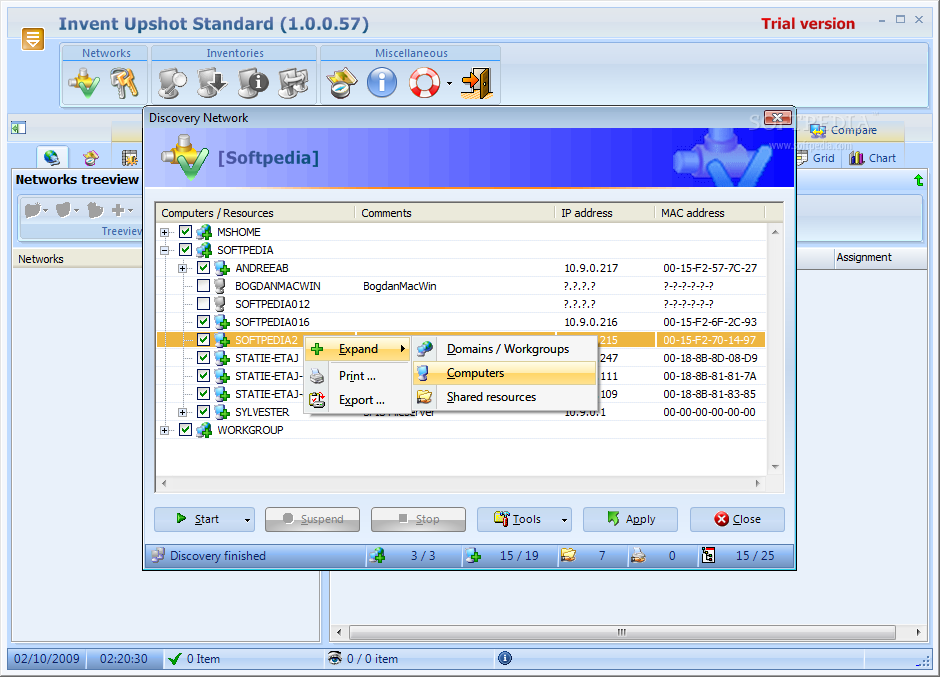
Task: Click the Apply button
Action: coord(631,519)
